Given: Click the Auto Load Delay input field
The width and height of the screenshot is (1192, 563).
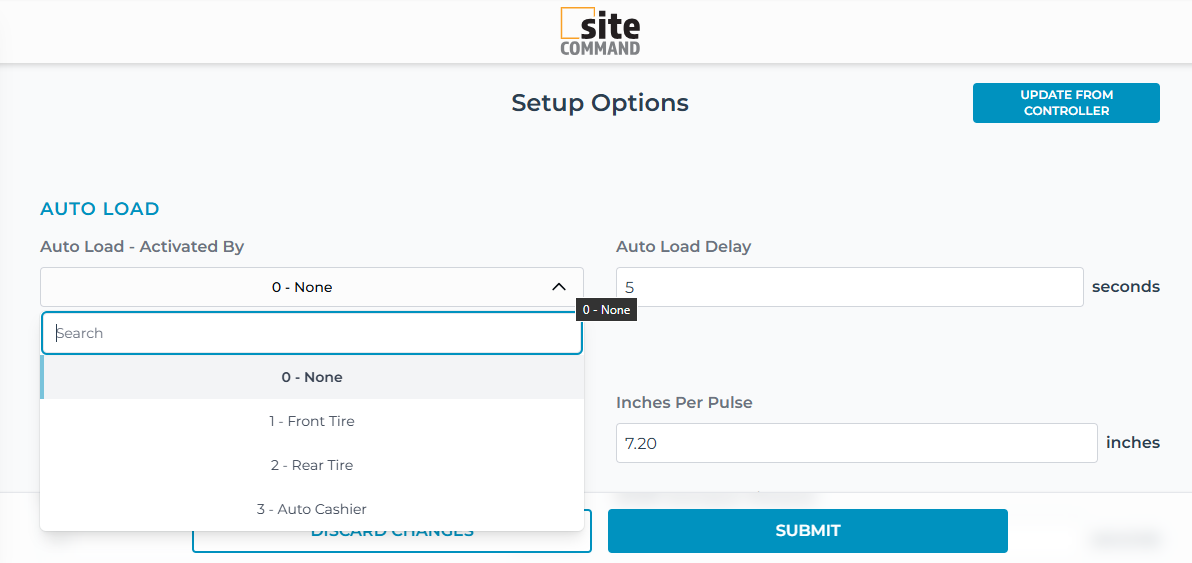Looking at the screenshot, I should click(849, 287).
